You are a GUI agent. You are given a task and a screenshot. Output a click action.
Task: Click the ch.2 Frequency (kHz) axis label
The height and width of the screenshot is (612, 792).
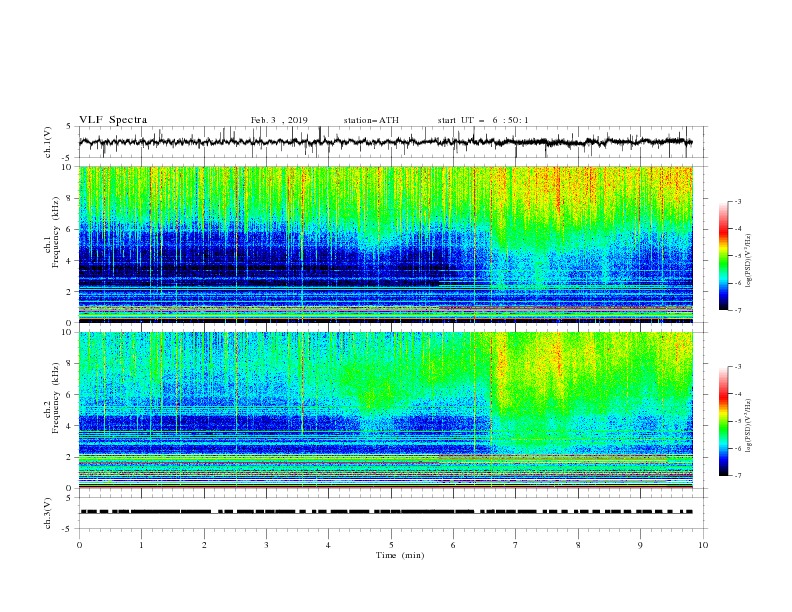[53, 398]
